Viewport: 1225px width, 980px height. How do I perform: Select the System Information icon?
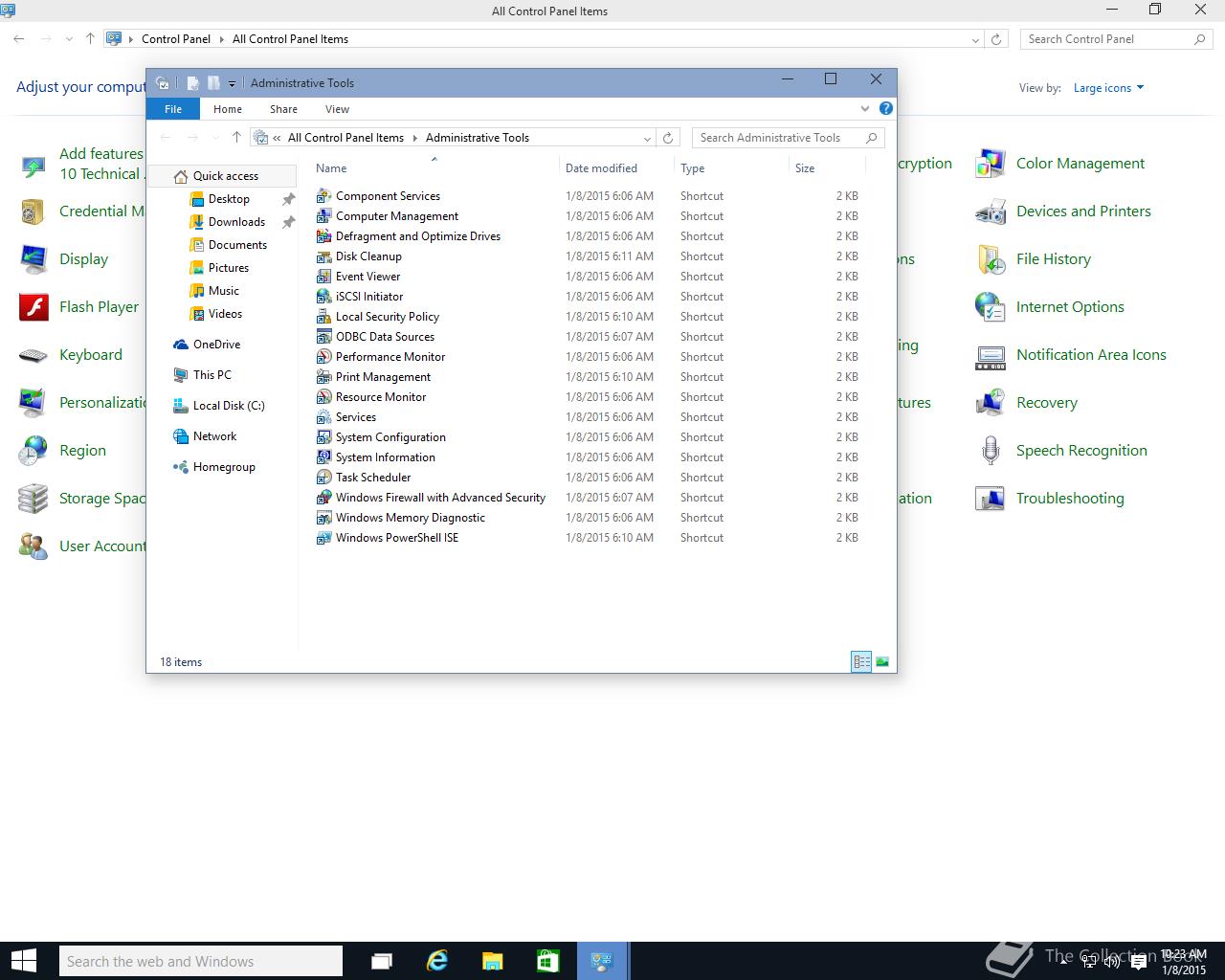click(323, 457)
